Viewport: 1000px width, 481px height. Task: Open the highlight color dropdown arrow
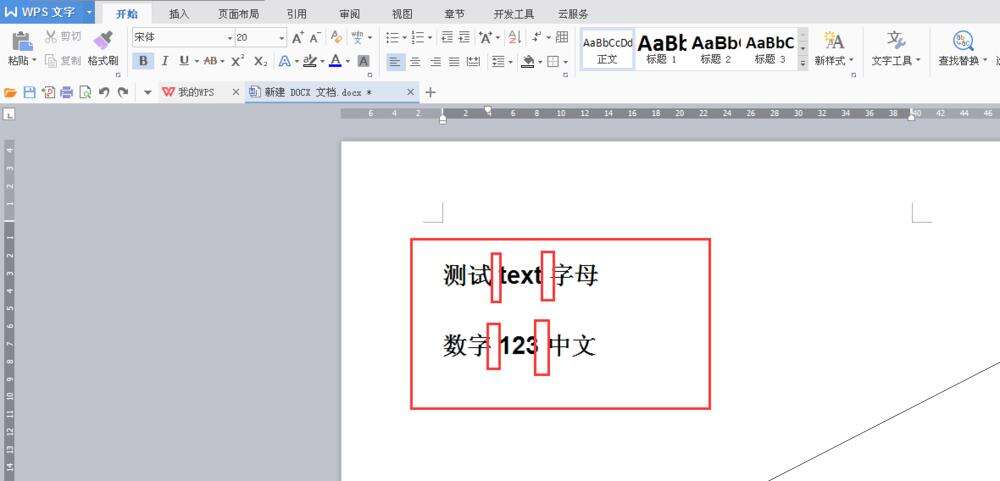pos(323,62)
